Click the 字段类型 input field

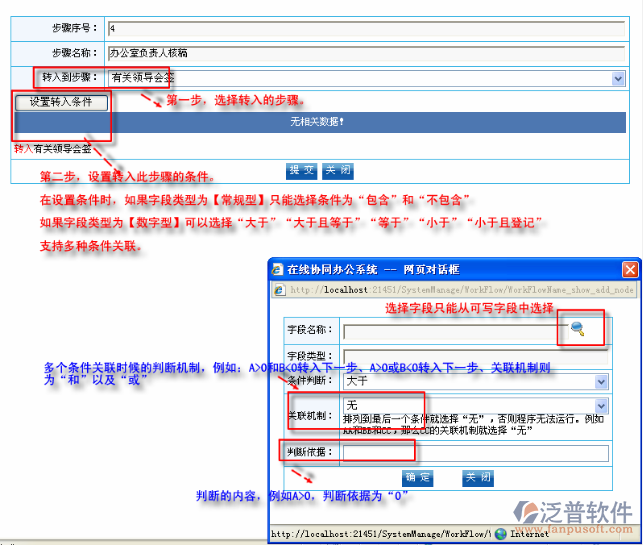[475, 357]
